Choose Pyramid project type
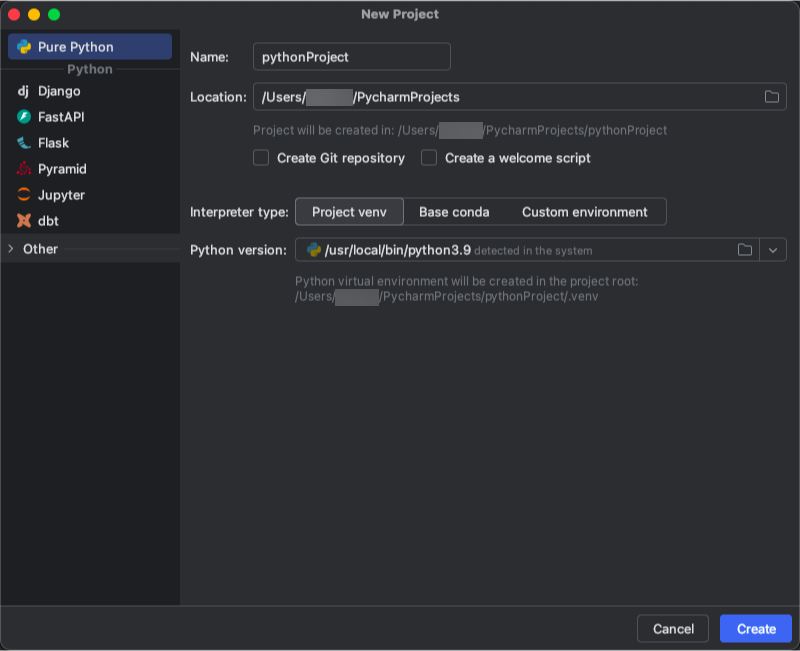Screen dimensions: 800x651 [90, 169]
